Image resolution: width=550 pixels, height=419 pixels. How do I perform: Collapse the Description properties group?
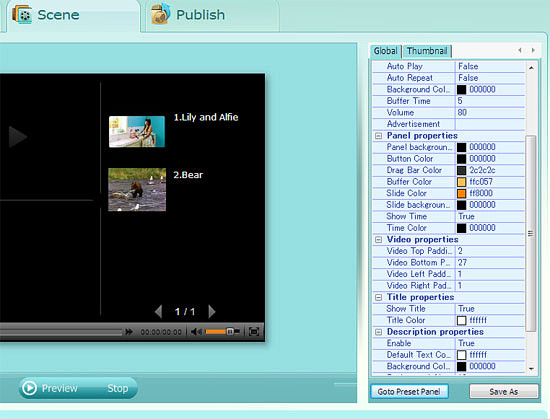coord(378,332)
